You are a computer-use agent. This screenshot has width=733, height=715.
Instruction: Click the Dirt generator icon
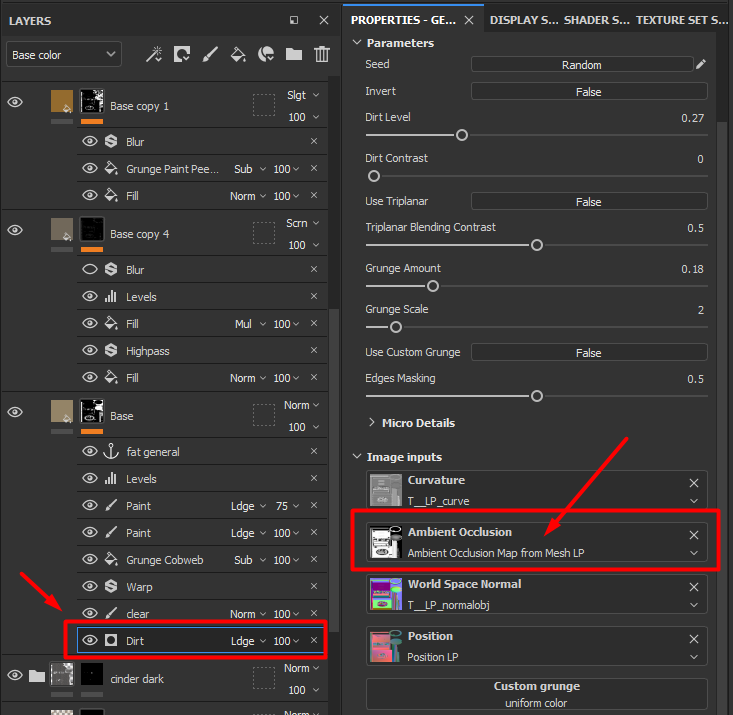coord(111,640)
